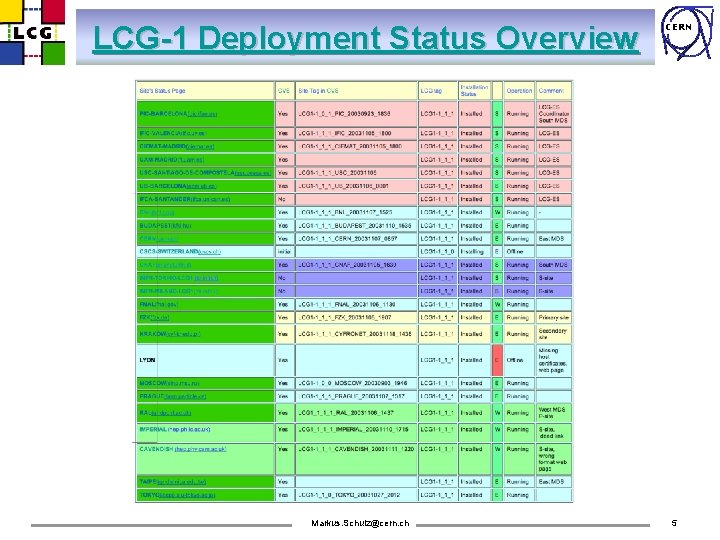The image size is (720, 540).
Task: Click the Missing host certificates comment
Action: (552, 360)
